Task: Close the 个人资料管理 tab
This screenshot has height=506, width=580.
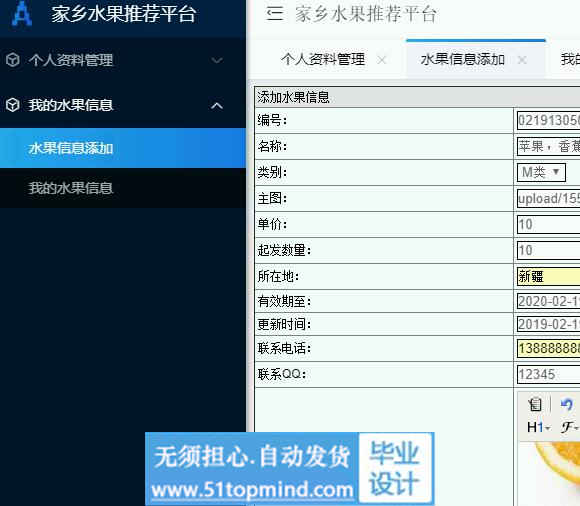Action: click(382, 60)
